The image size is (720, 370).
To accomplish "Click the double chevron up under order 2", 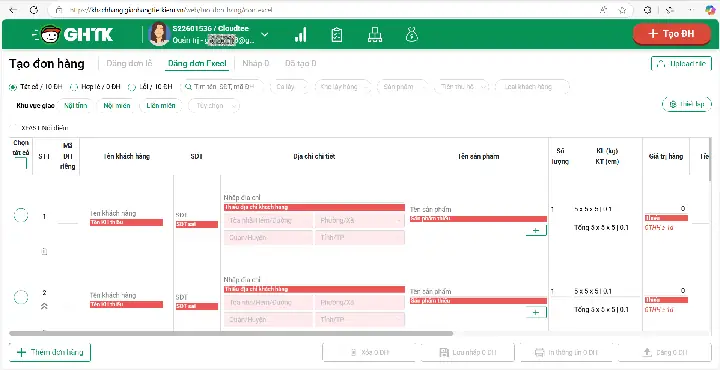I will click(x=44, y=306).
